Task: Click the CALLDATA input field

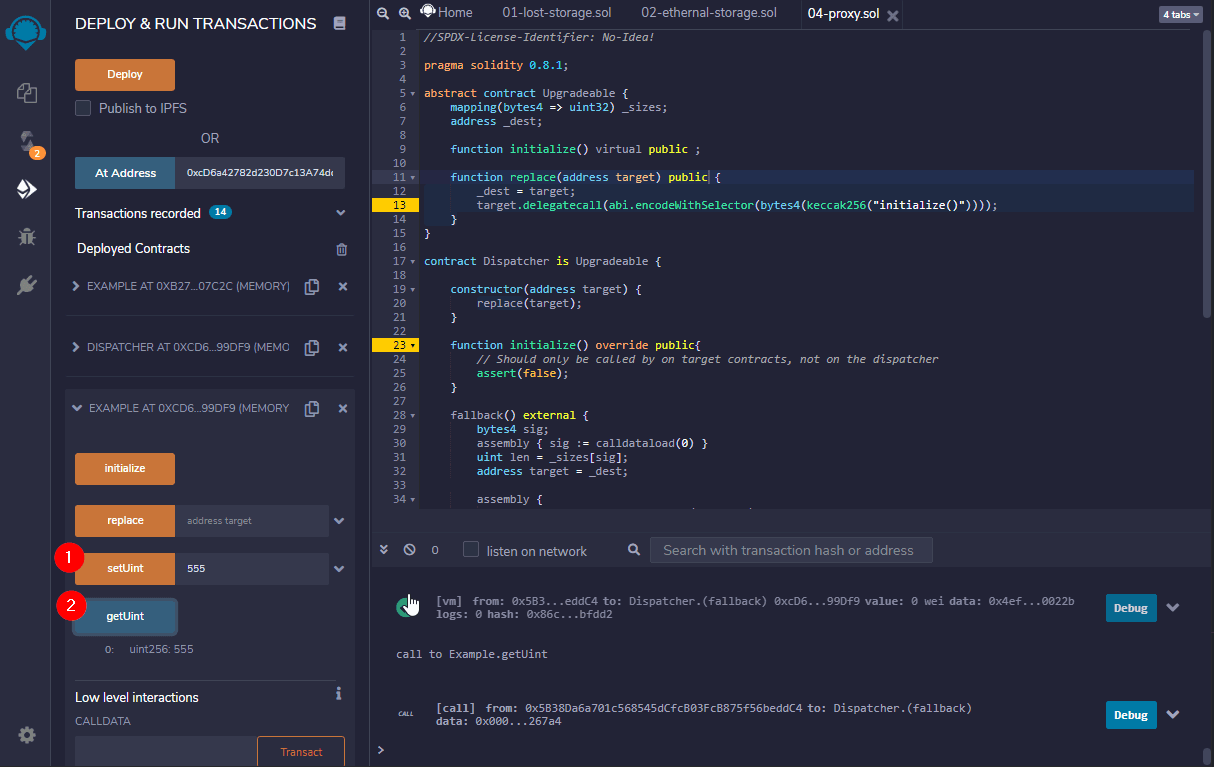Action: click(x=166, y=752)
